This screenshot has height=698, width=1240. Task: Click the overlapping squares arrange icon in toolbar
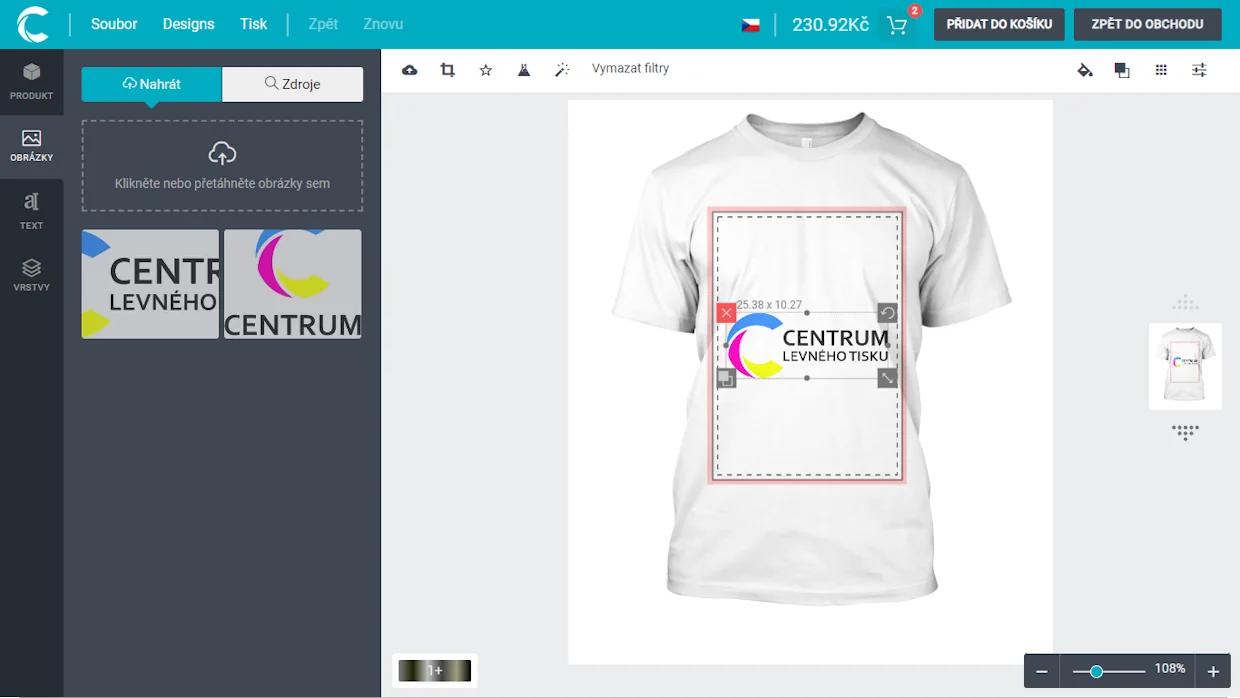click(1122, 70)
